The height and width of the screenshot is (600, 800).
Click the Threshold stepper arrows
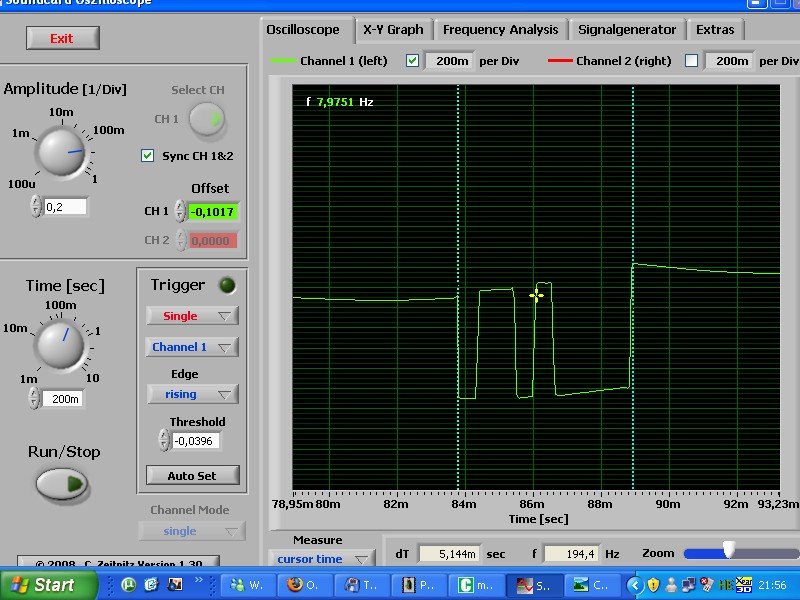164,440
